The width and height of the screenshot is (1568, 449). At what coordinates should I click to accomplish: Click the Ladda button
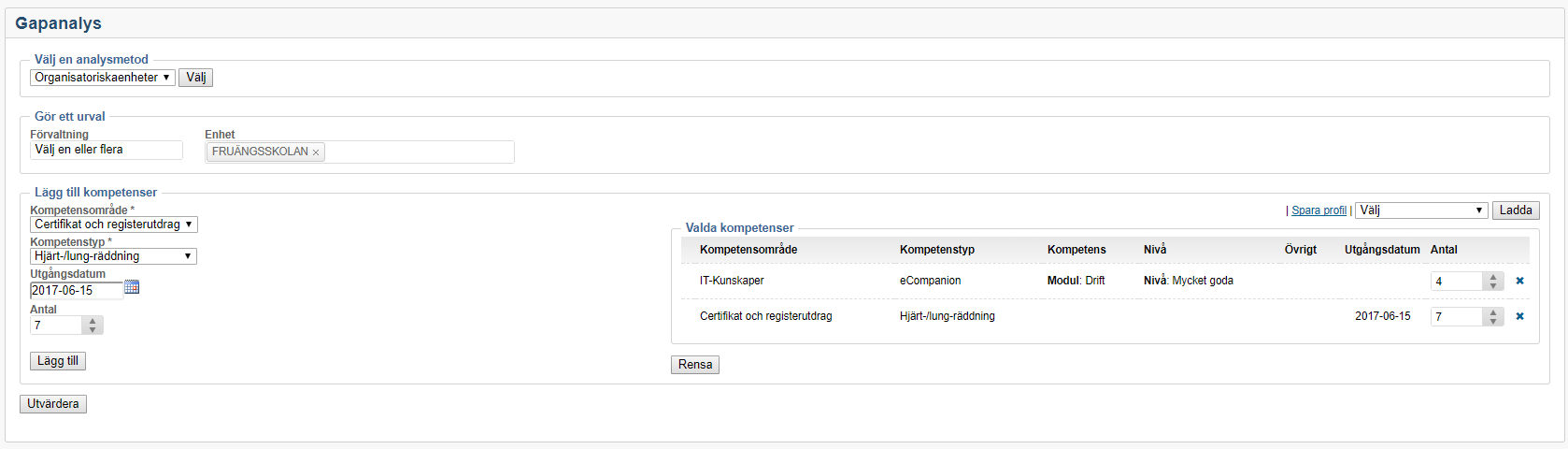pos(1516,210)
